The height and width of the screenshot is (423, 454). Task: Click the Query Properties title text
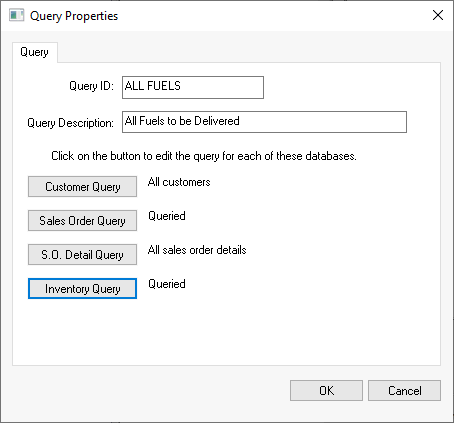(x=74, y=16)
